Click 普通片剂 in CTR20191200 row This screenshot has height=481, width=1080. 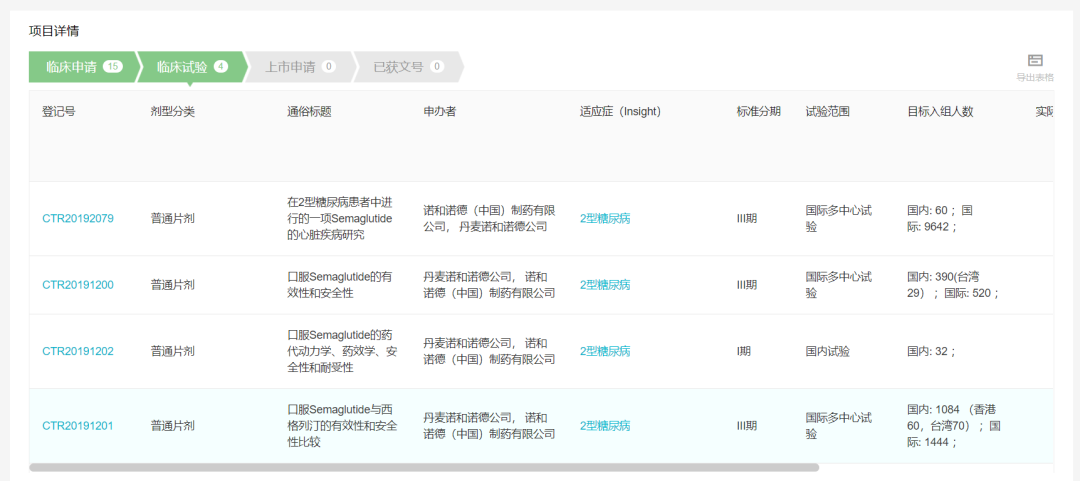pyautogui.click(x=173, y=285)
